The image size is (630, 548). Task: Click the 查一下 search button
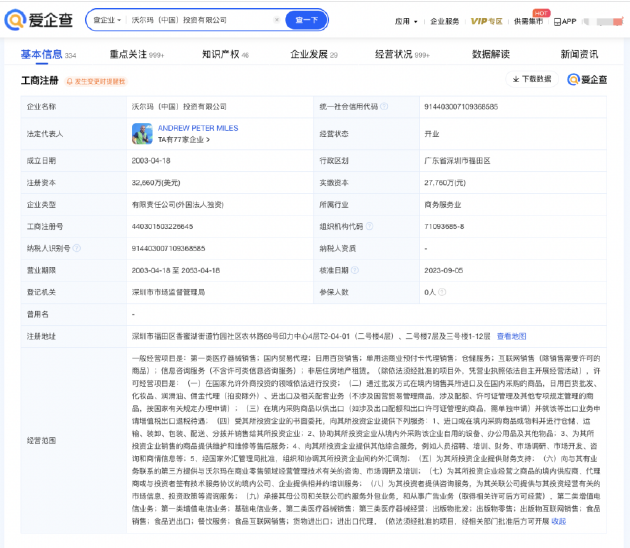(x=306, y=20)
